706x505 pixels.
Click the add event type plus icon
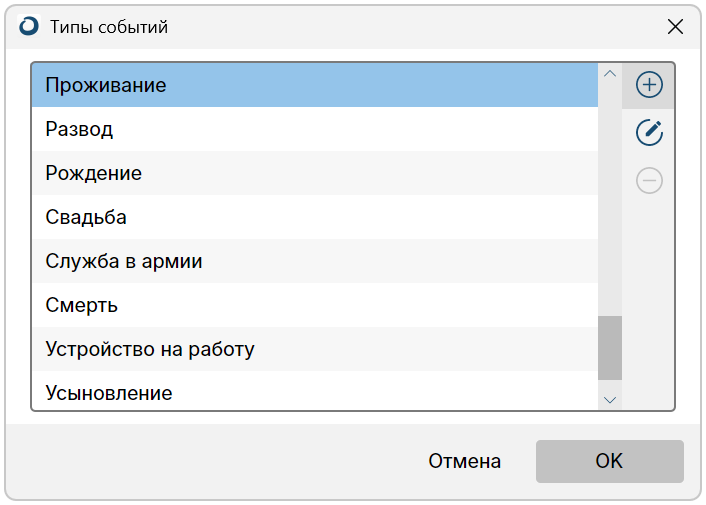[649, 85]
